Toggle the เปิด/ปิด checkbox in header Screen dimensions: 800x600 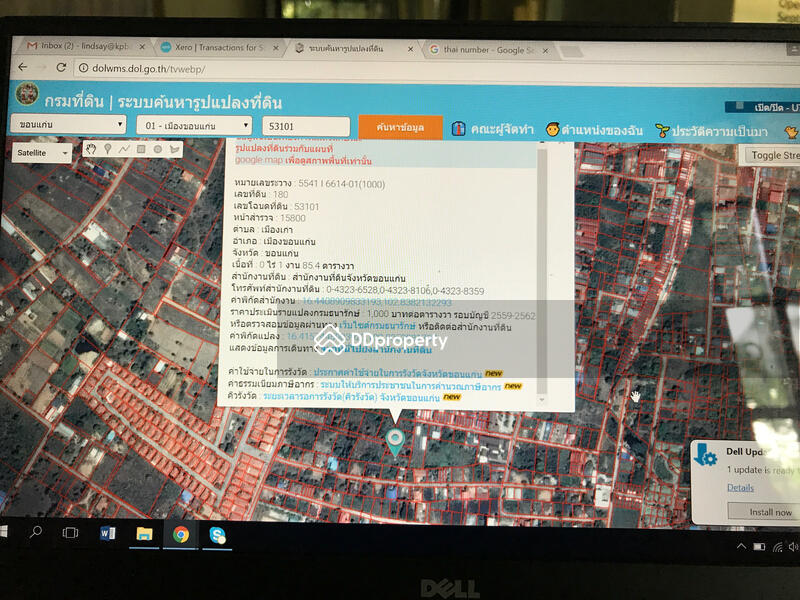pyautogui.click(x=739, y=106)
